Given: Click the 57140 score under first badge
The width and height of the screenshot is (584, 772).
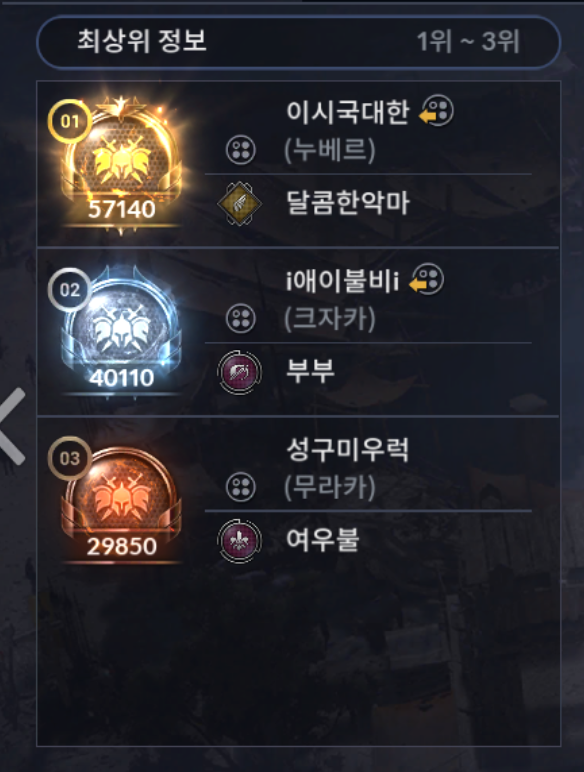Looking at the screenshot, I should (122, 209).
